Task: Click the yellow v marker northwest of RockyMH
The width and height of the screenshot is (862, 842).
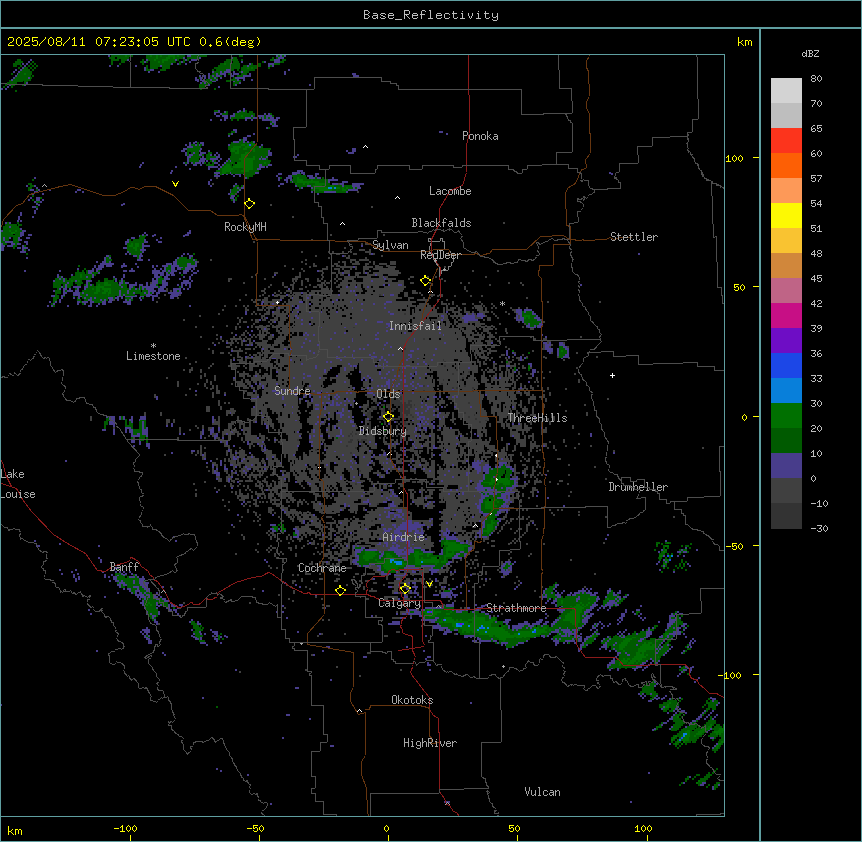Action: (175, 184)
